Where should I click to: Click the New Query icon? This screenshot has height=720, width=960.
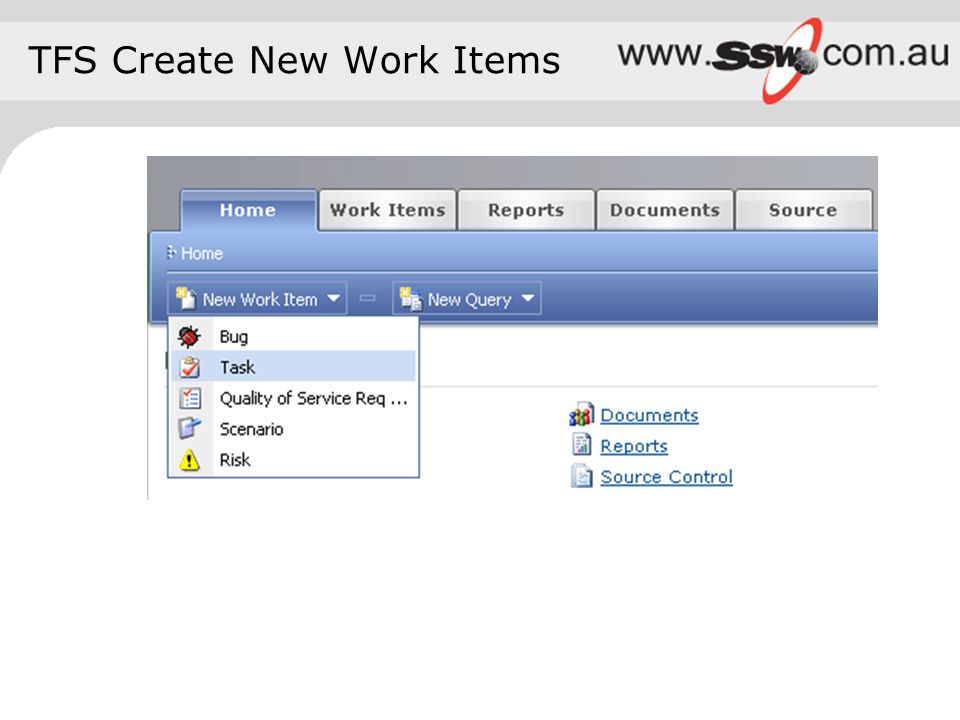410,299
